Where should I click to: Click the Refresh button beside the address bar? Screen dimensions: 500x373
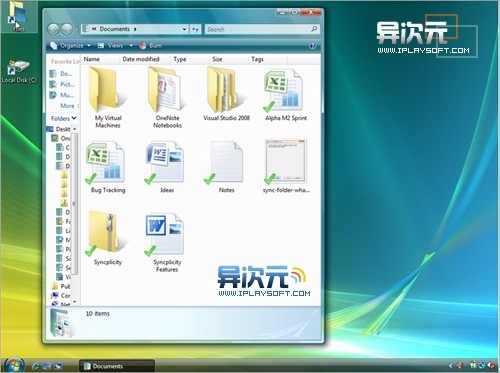pos(195,29)
